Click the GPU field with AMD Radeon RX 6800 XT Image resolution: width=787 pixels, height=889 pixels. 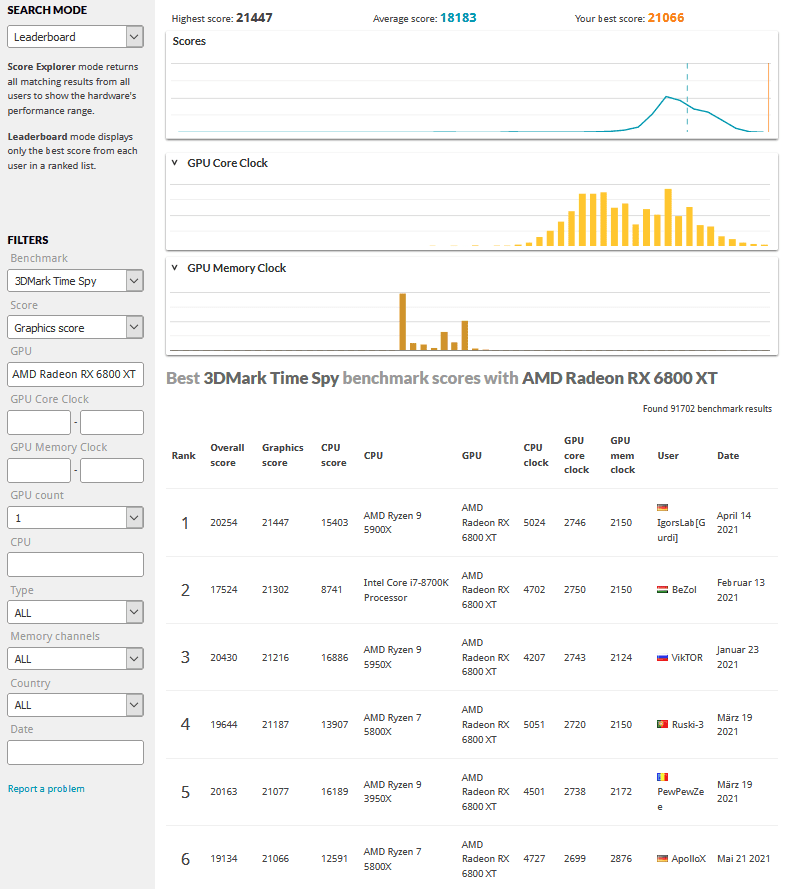(75, 374)
